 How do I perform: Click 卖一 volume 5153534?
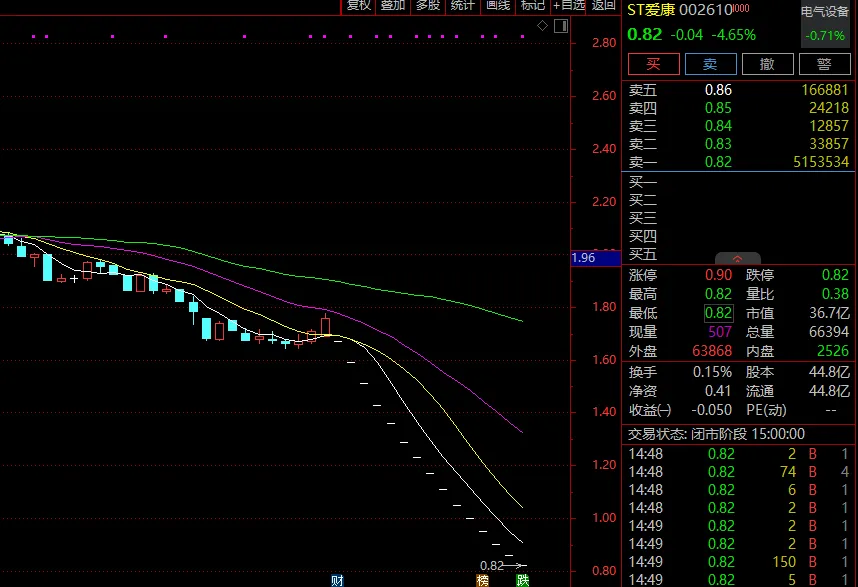[x=821, y=162]
